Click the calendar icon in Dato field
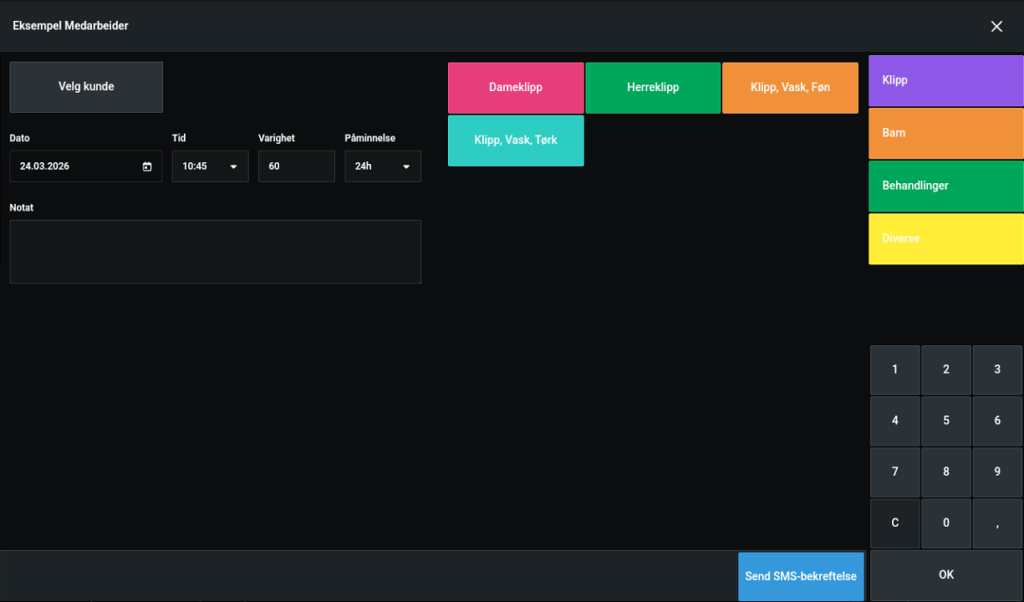This screenshot has width=1024, height=602. (147, 167)
